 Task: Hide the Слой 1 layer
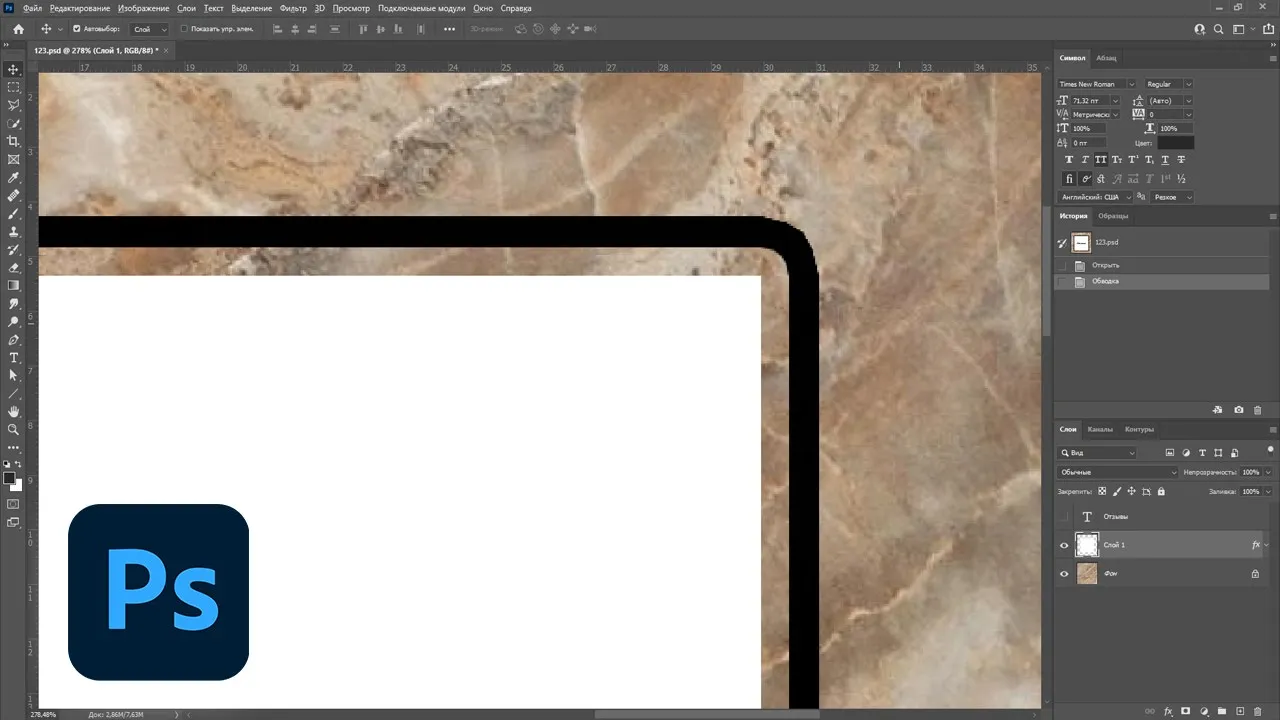(x=1064, y=545)
